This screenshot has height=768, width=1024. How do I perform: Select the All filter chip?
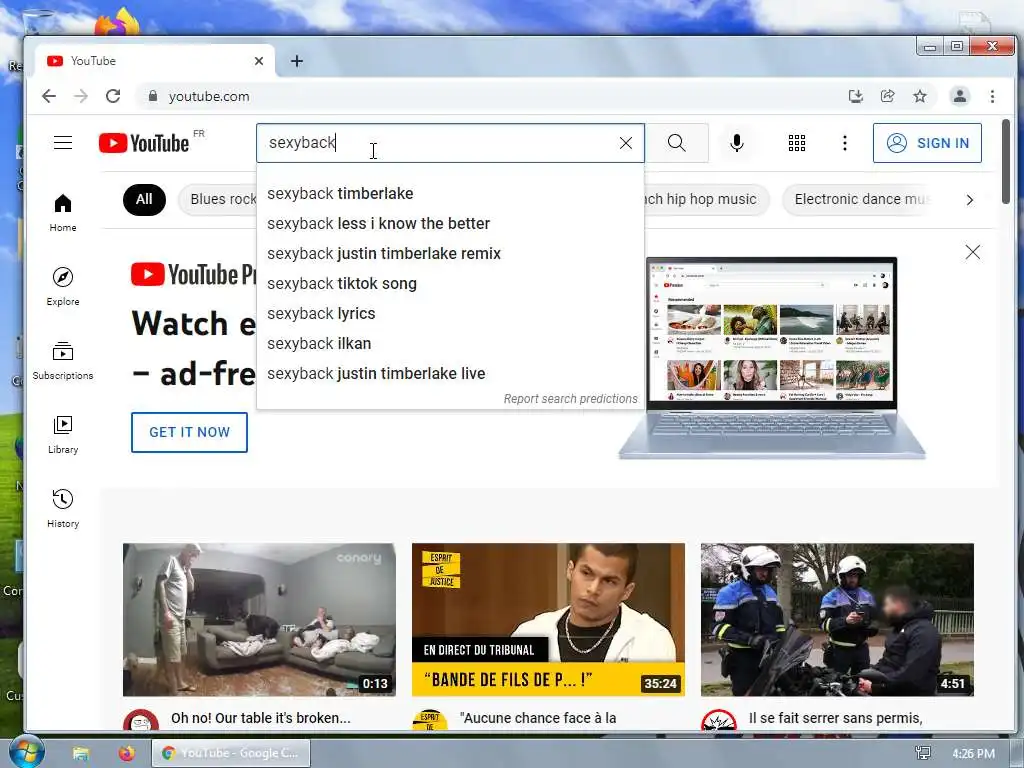[144, 199]
